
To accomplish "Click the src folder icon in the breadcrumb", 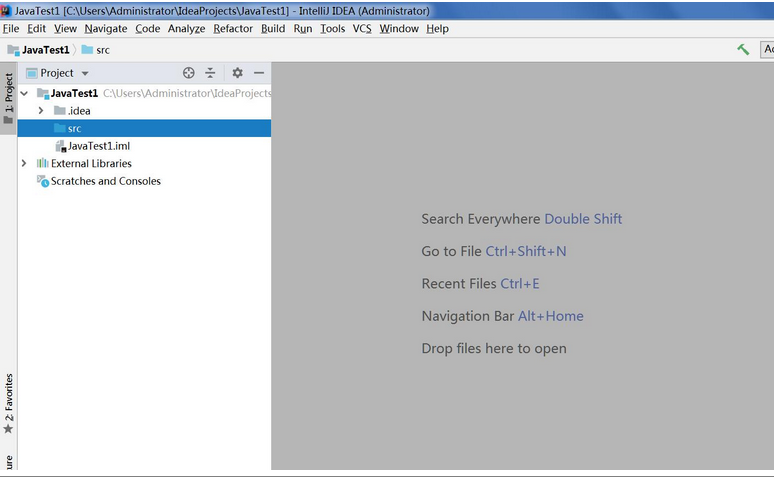I will point(87,49).
